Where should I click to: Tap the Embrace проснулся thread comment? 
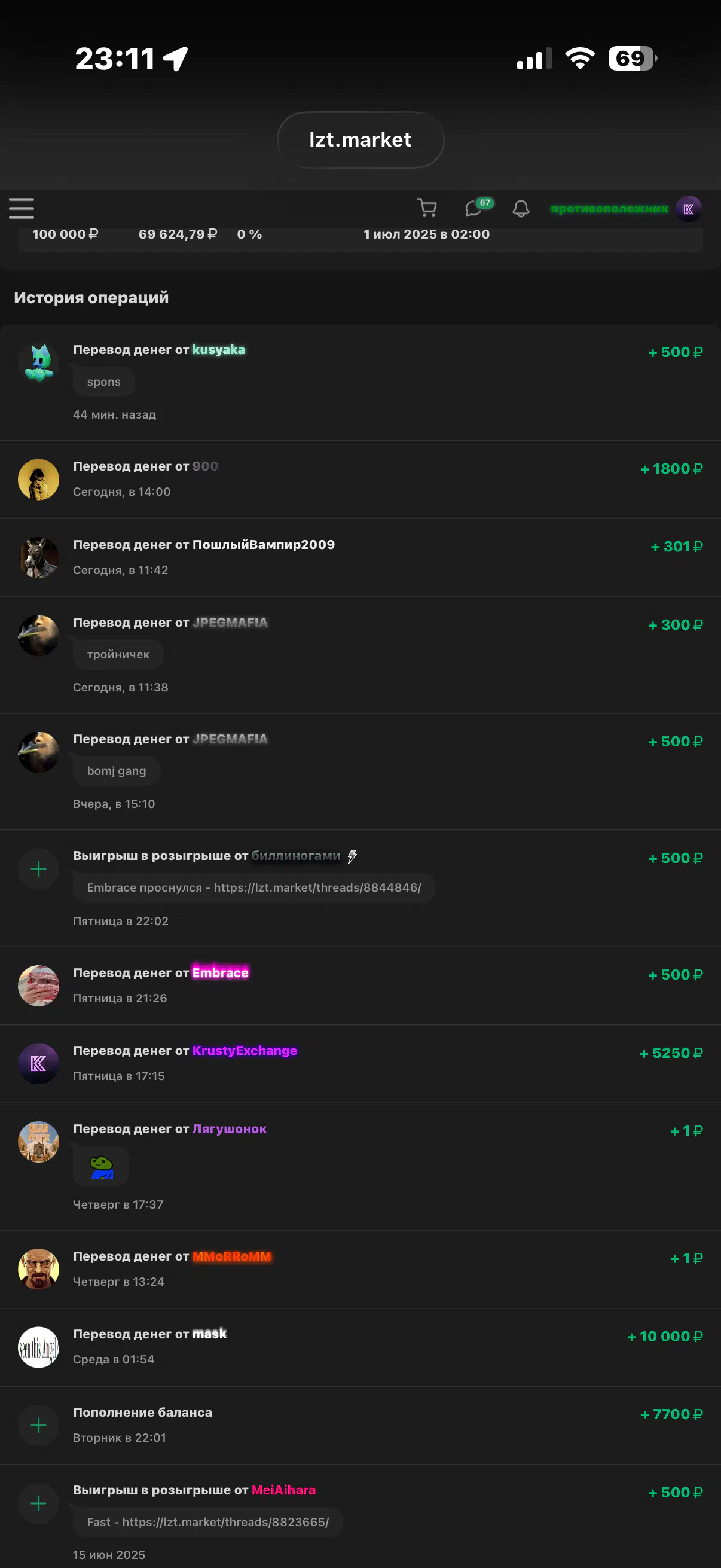point(253,887)
